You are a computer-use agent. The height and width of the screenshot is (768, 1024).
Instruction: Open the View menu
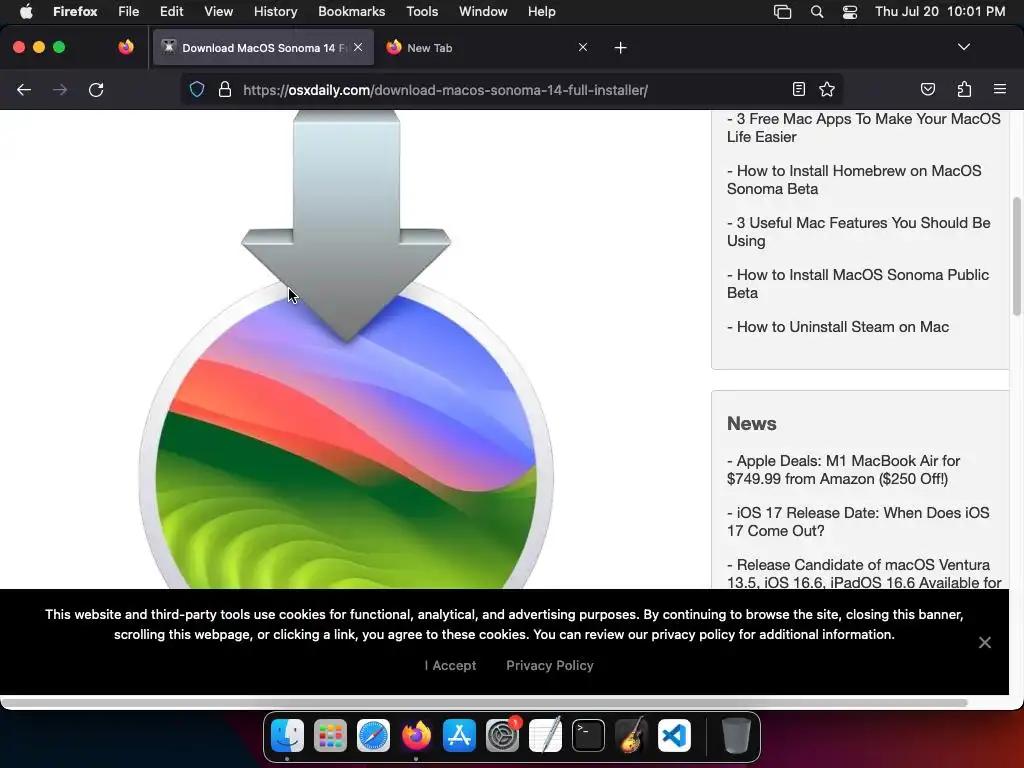pyautogui.click(x=218, y=11)
